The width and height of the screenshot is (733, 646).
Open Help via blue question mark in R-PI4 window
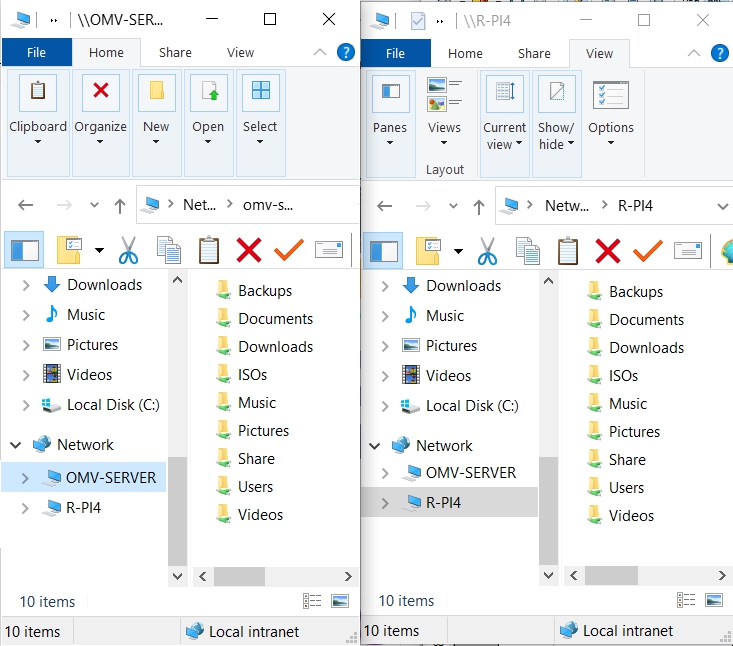pyautogui.click(x=705, y=53)
